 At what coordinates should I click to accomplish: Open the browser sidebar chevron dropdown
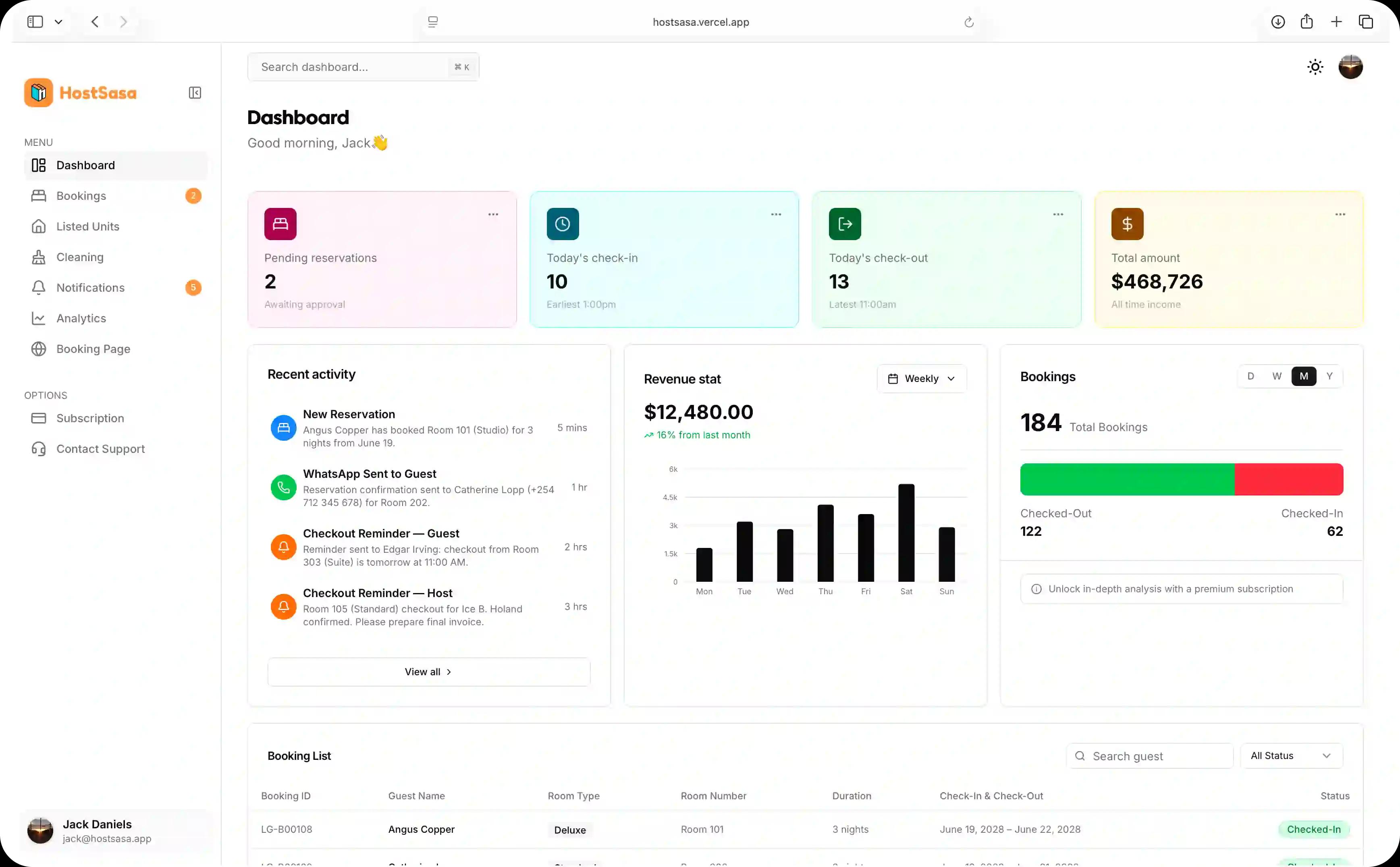(58, 22)
